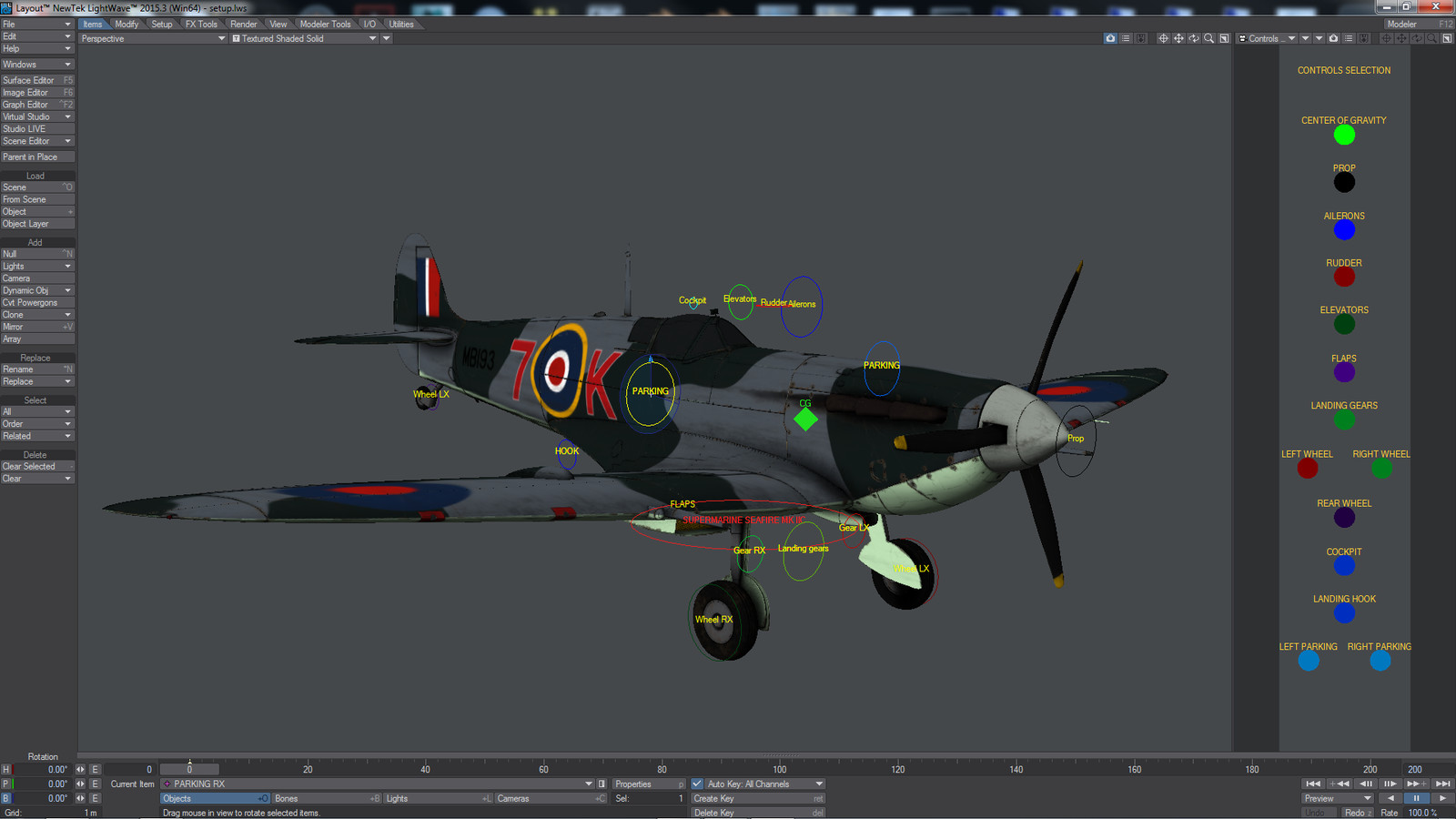This screenshot has width=1456, height=819.
Task: Open the Setup tab
Action: tap(162, 25)
